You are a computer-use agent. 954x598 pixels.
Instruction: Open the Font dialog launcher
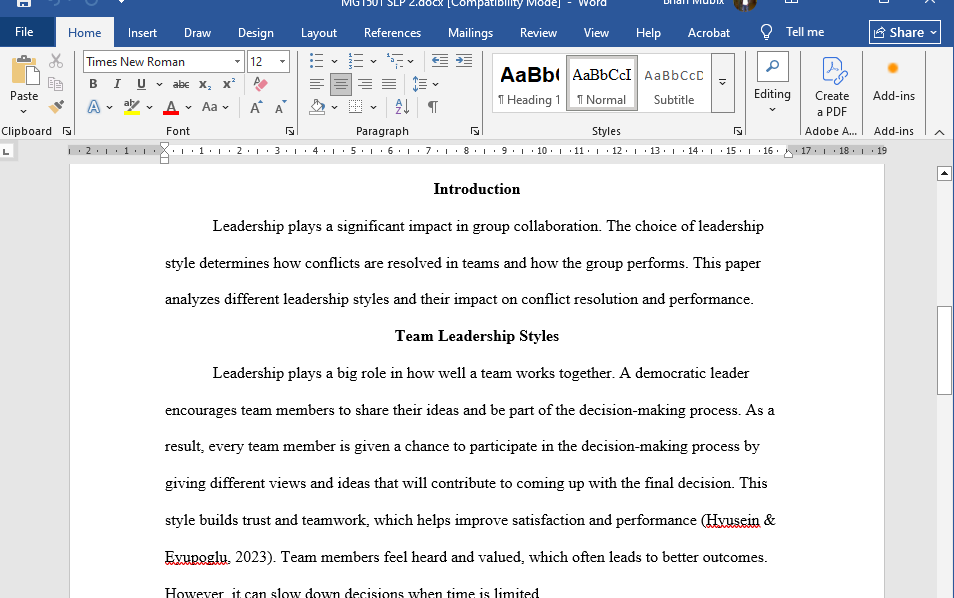click(x=290, y=131)
